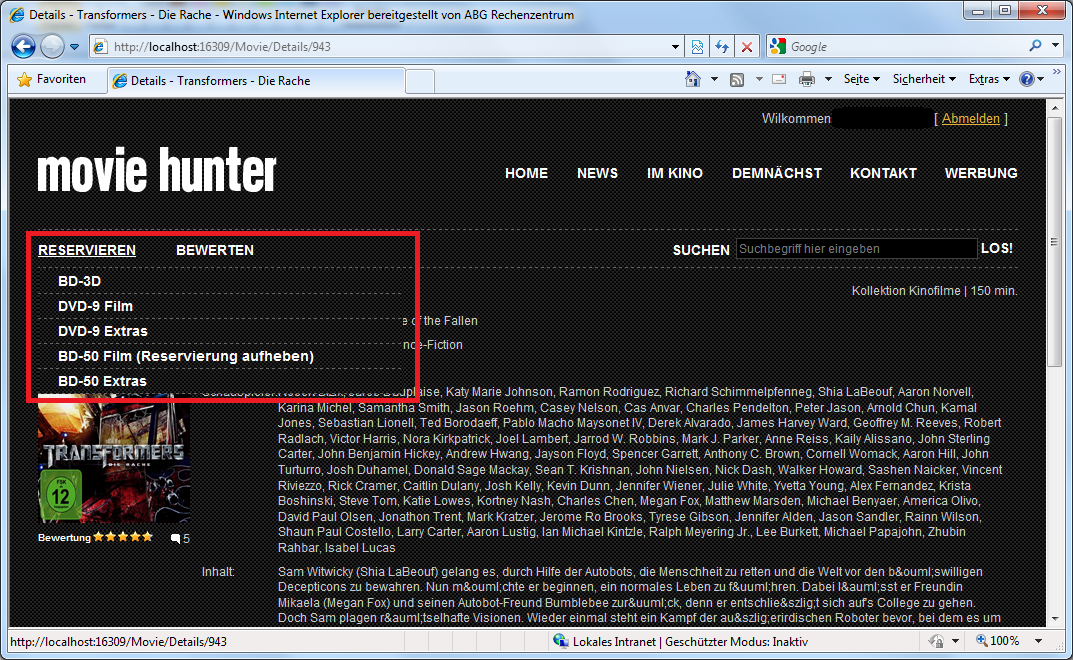Click the browser Back arrow button
This screenshot has width=1073, height=660.
[x=24, y=47]
